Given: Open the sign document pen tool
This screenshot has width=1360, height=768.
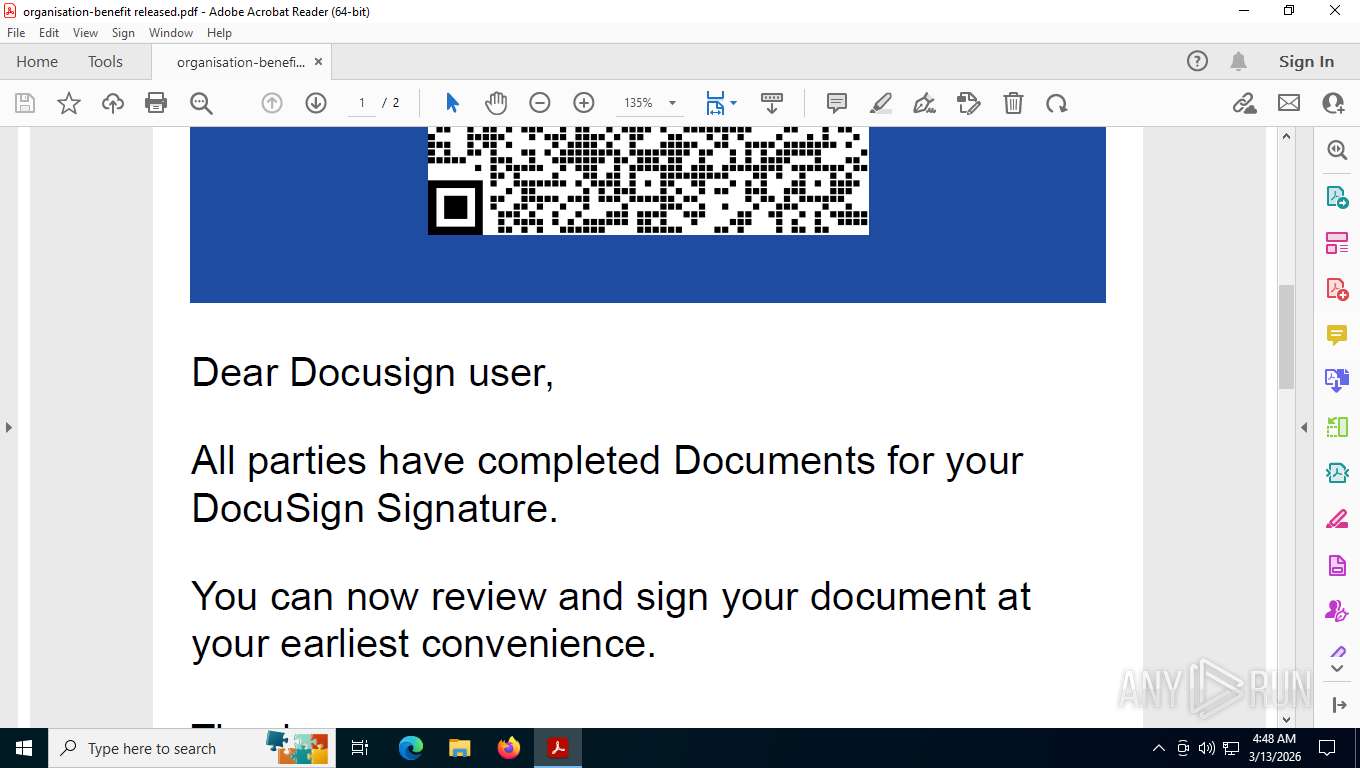Looking at the screenshot, I should (925, 103).
